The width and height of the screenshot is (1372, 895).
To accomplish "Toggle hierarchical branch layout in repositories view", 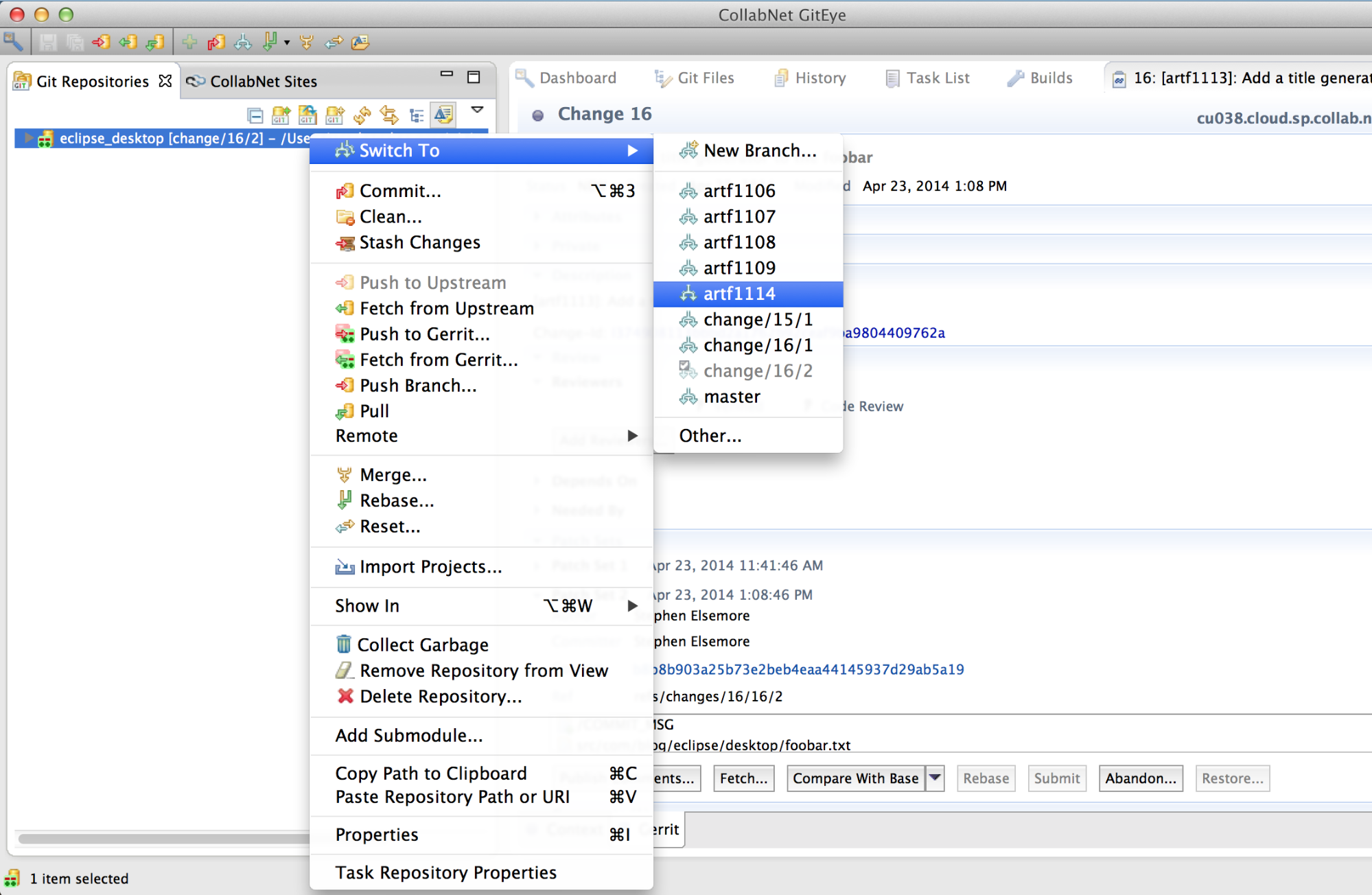I will [416, 115].
